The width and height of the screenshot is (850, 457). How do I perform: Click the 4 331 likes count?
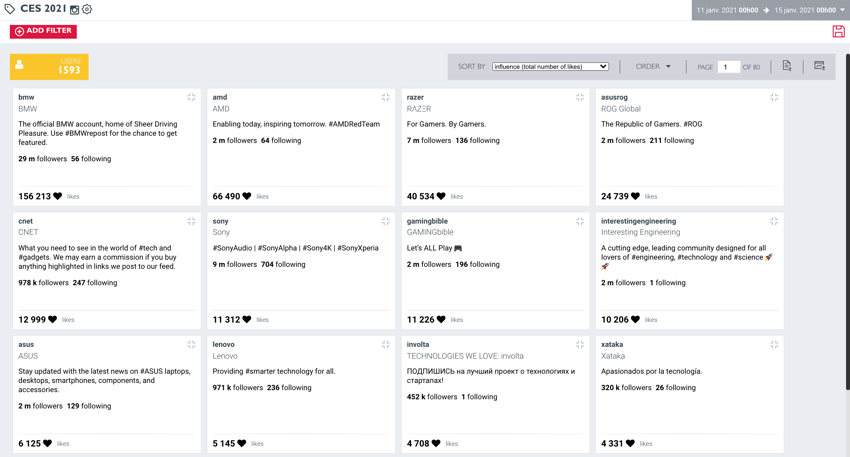click(612, 443)
